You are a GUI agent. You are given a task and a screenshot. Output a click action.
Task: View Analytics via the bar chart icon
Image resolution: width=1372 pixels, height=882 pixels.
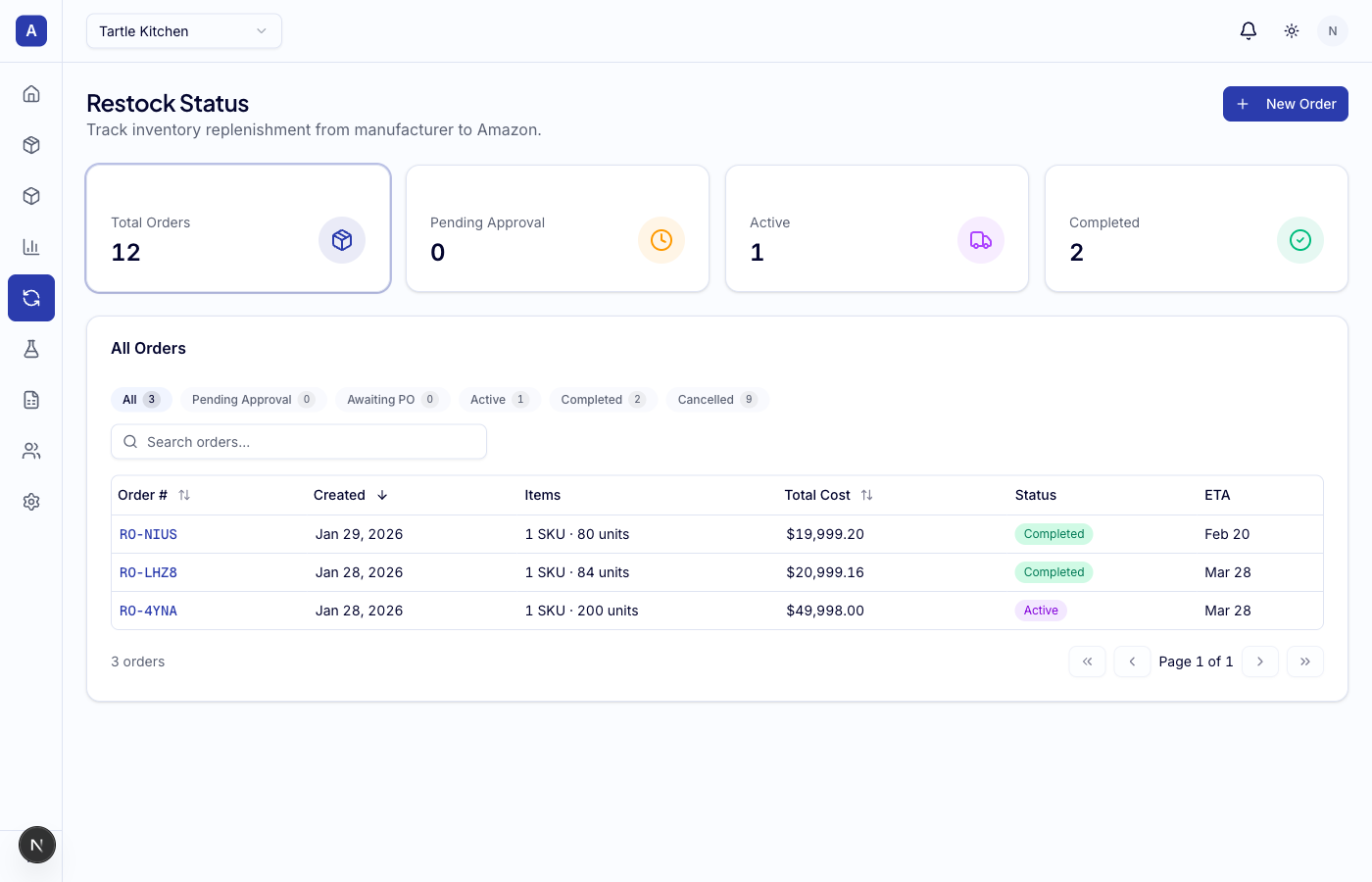coord(30,247)
